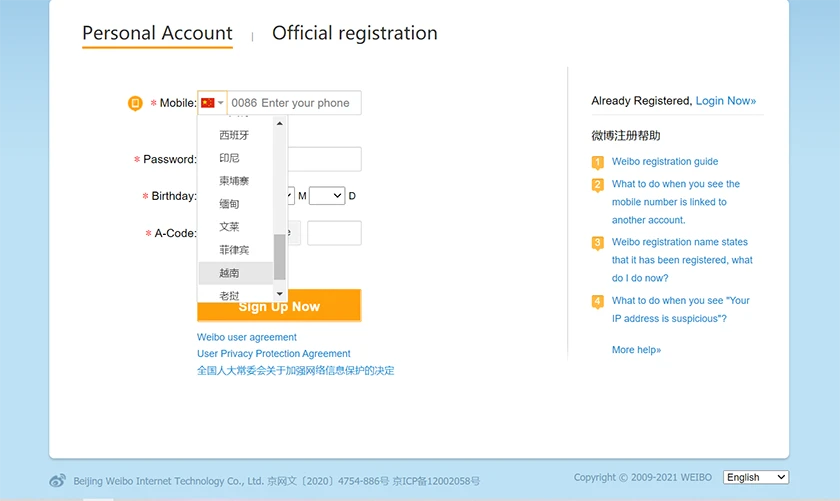
Task: Click the A-Code verification input field
Action: 334,233
